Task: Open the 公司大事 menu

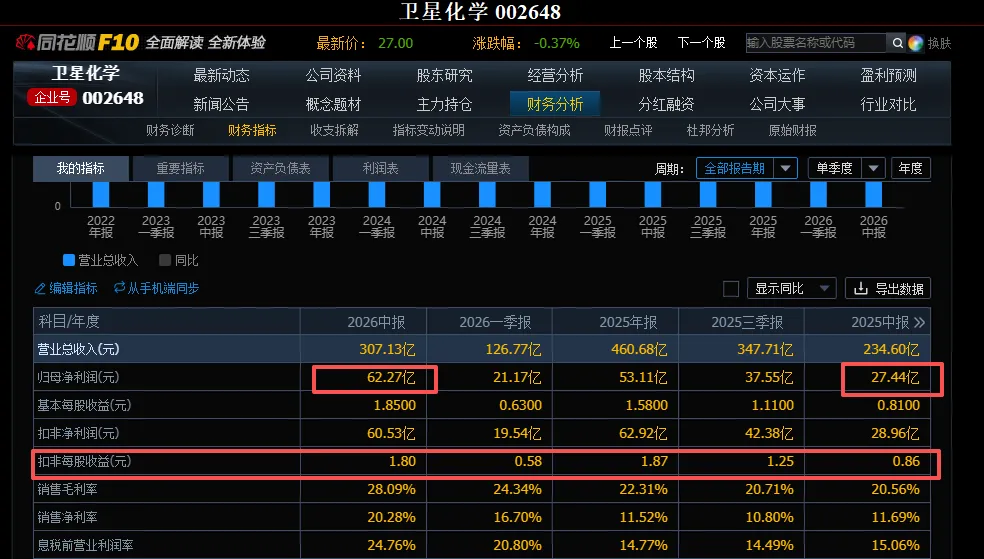Action: click(777, 104)
